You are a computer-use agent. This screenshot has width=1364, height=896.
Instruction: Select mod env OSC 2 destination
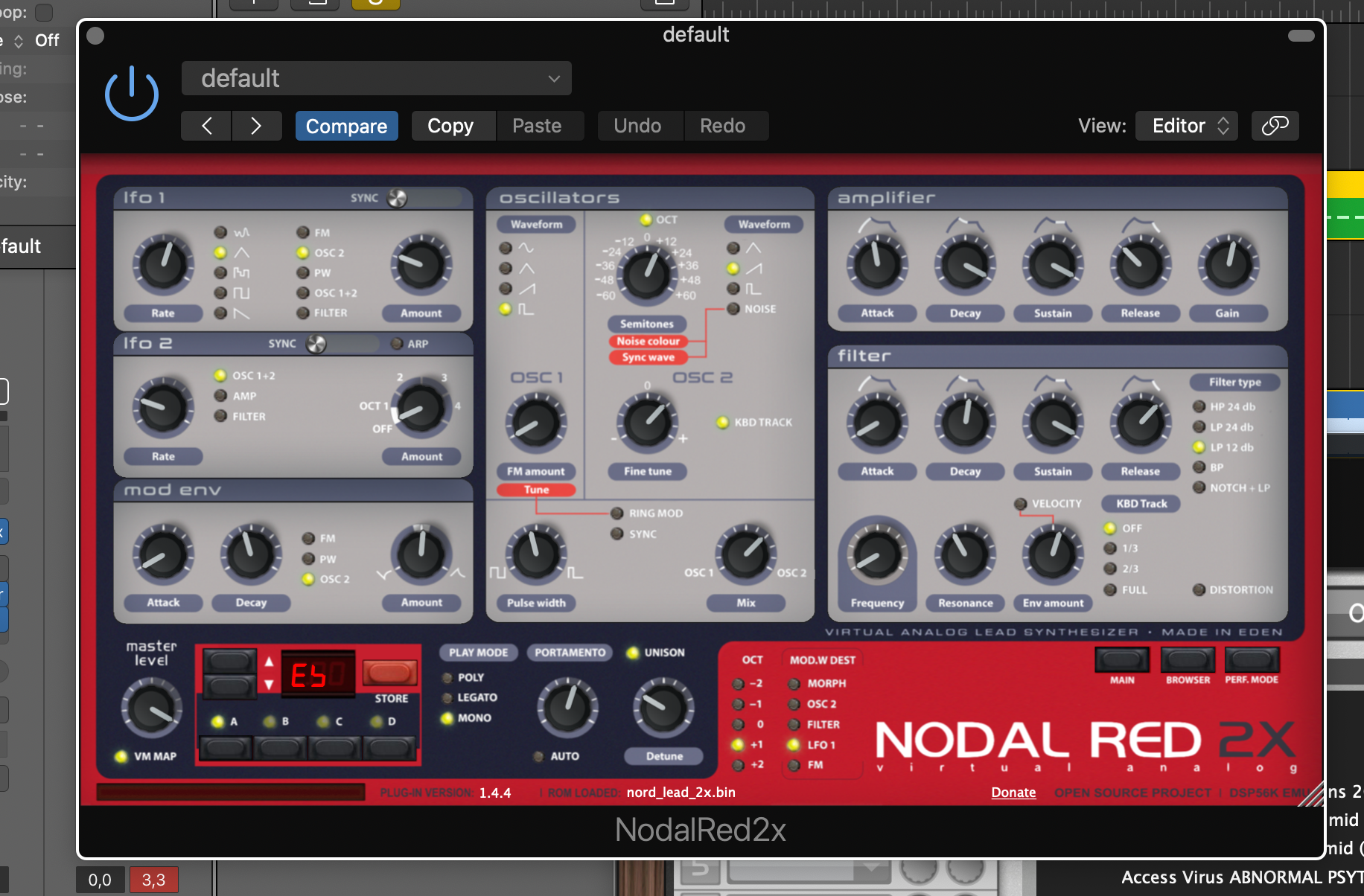(308, 579)
